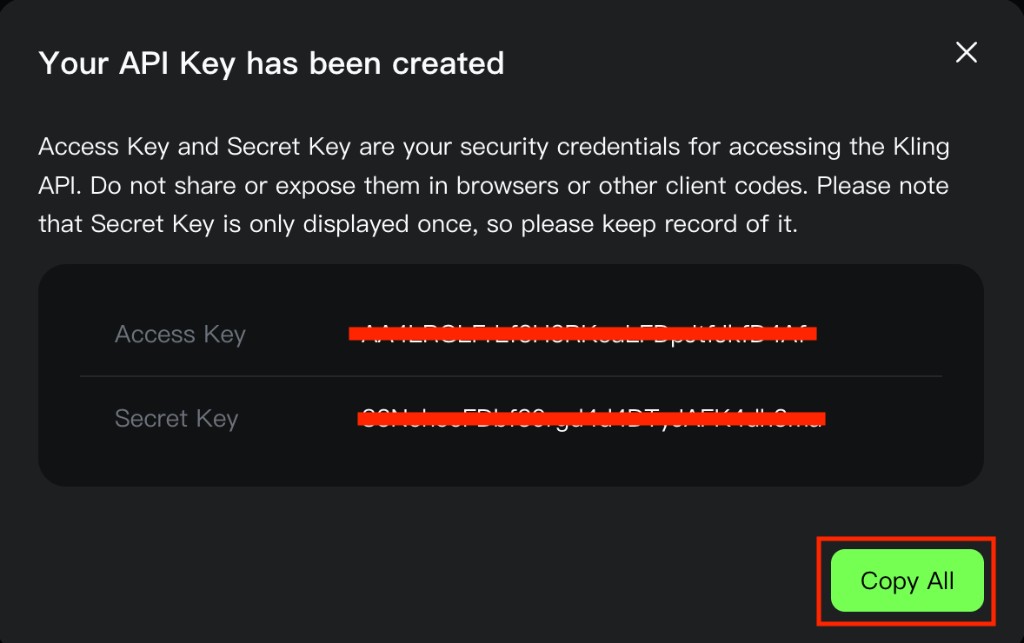Select the redacted Secret Key value

coord(591,418)
